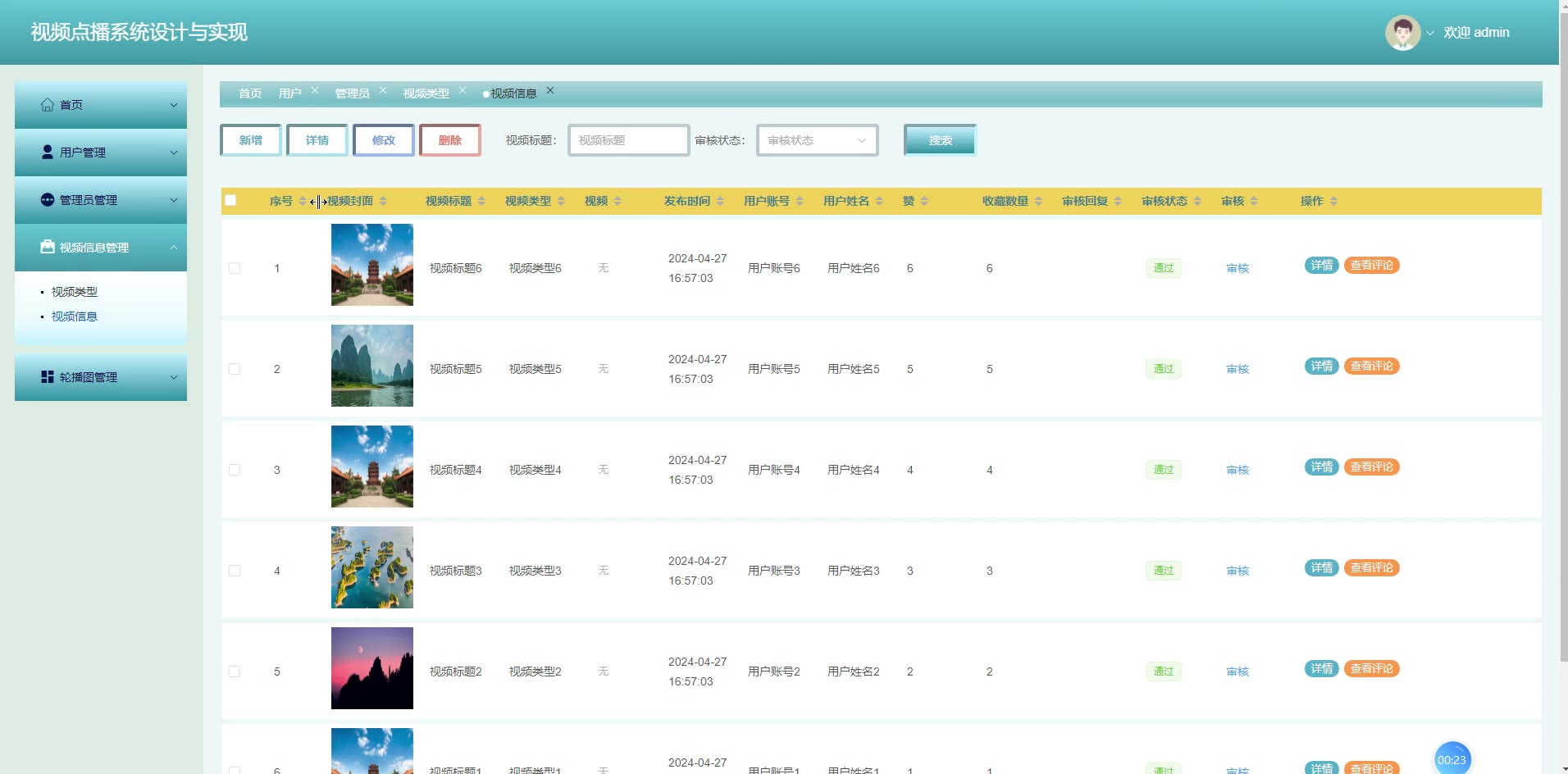Sort by 审核状态 column arrows

(1197, 201)
